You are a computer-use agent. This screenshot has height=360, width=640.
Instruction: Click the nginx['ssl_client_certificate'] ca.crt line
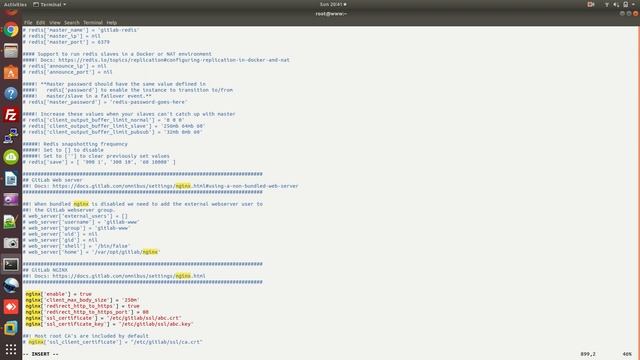tap(113, 342)
